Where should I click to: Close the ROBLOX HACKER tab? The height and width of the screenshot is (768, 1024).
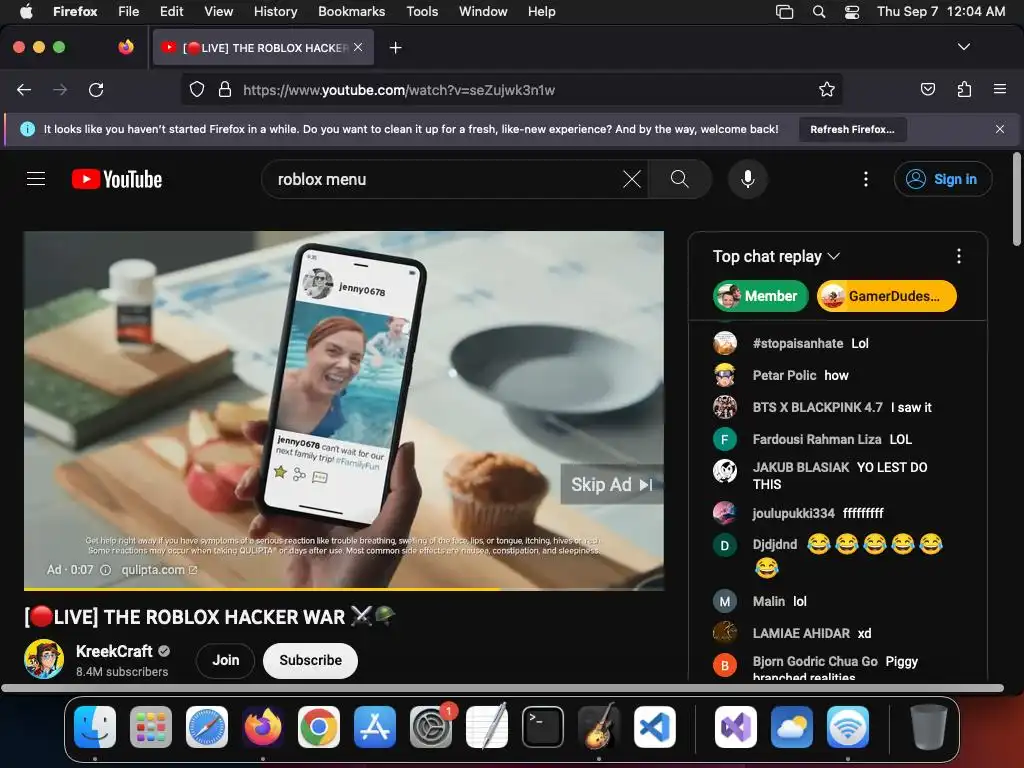click(x=358, y=47)
